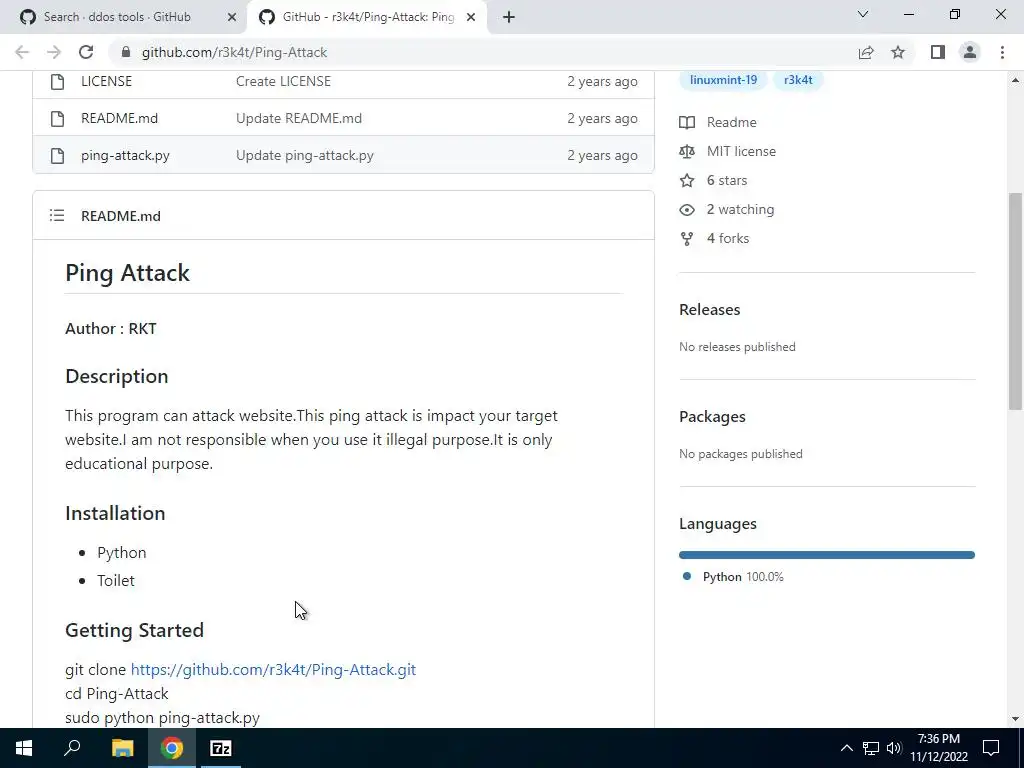1024x768 pixels.
Task: Open the taskbar search magnifier
Action: 72,748
